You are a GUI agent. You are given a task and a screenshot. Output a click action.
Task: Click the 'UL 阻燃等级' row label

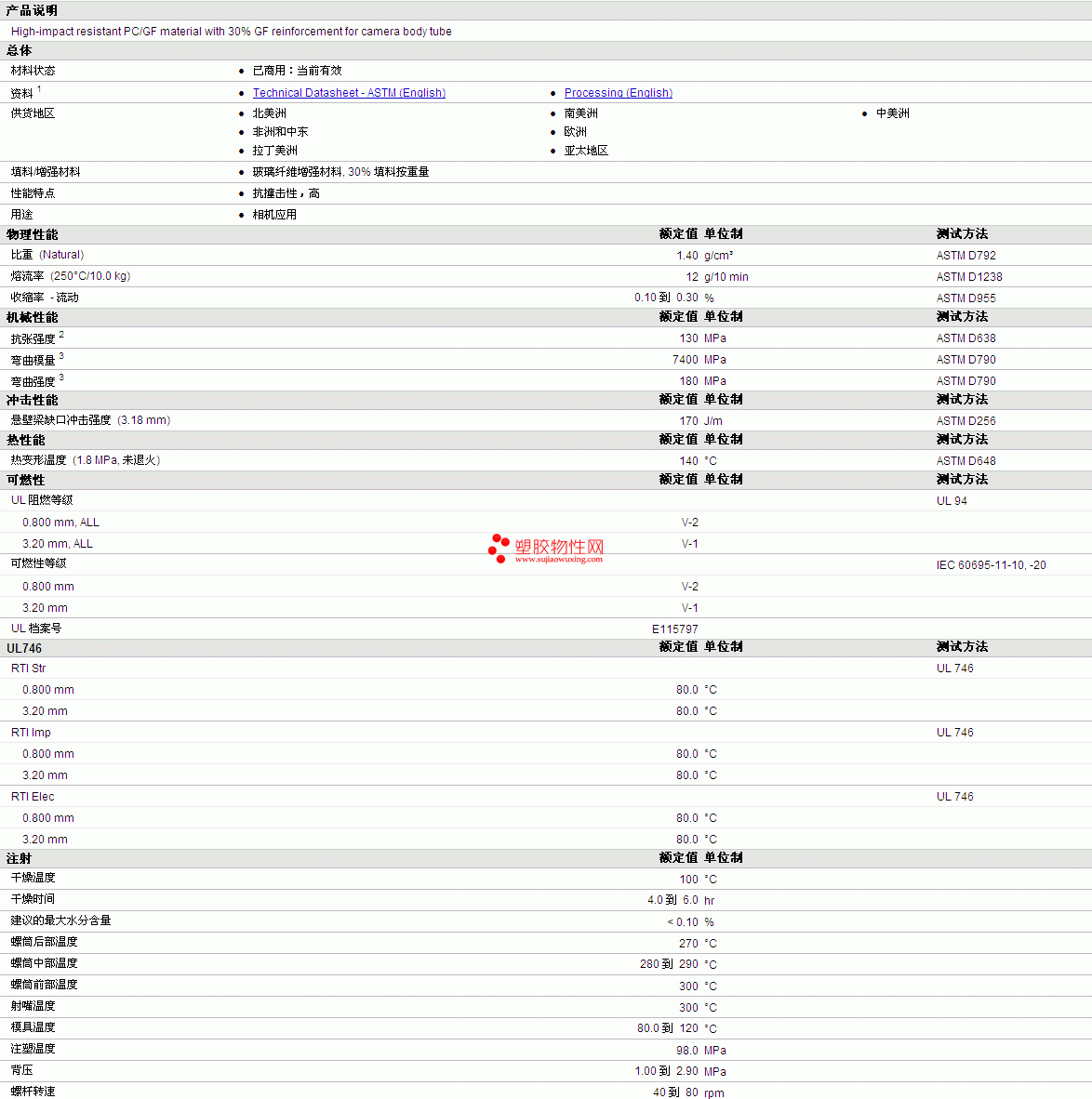(x=42, y=500)
